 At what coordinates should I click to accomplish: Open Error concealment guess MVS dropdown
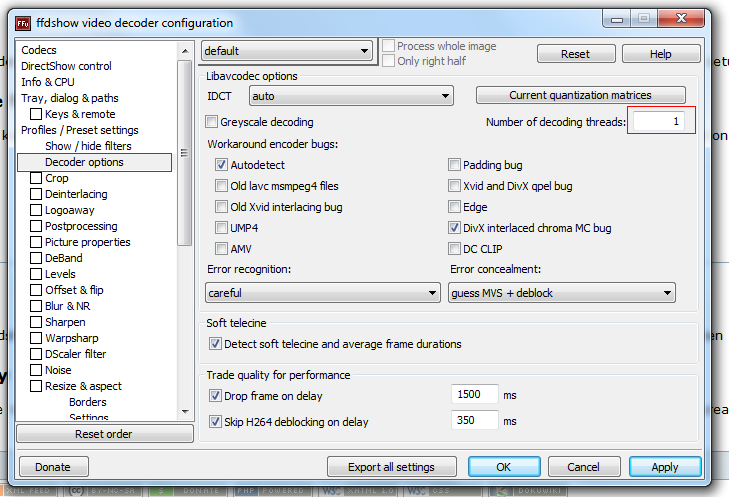(562, 293)
